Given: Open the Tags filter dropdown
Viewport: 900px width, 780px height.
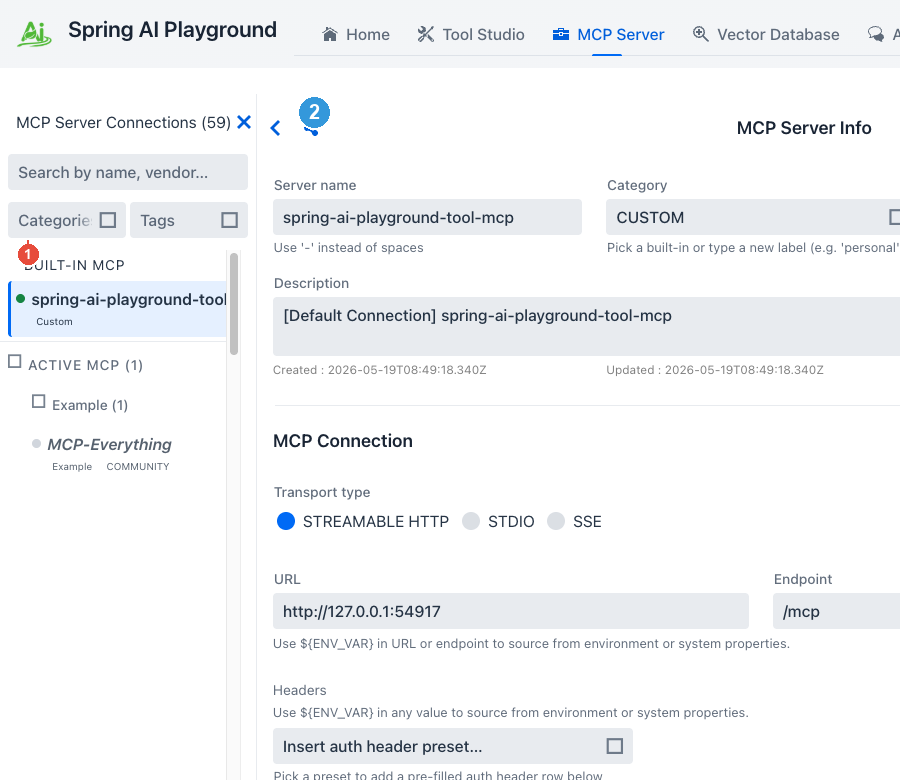Looking at the screenshot, I should (189, 220).
